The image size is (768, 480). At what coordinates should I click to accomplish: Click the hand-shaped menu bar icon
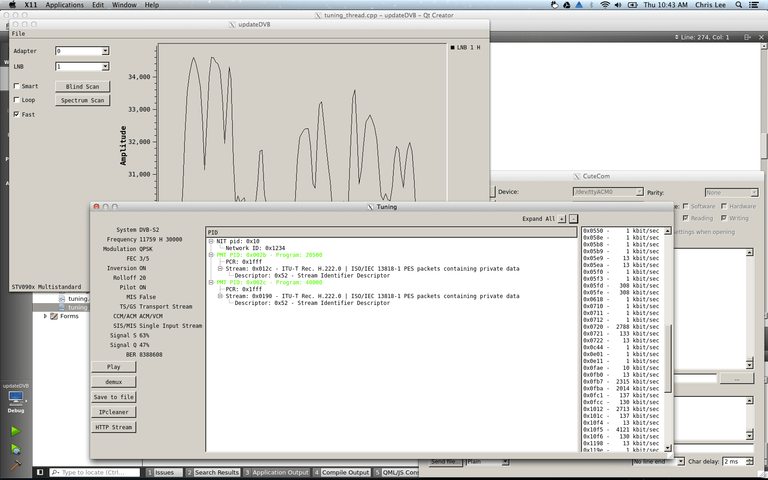554,5
